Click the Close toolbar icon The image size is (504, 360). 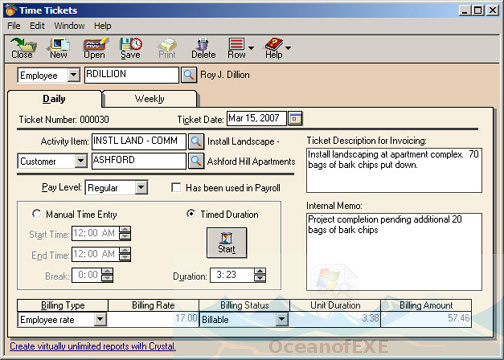[22, 48]
